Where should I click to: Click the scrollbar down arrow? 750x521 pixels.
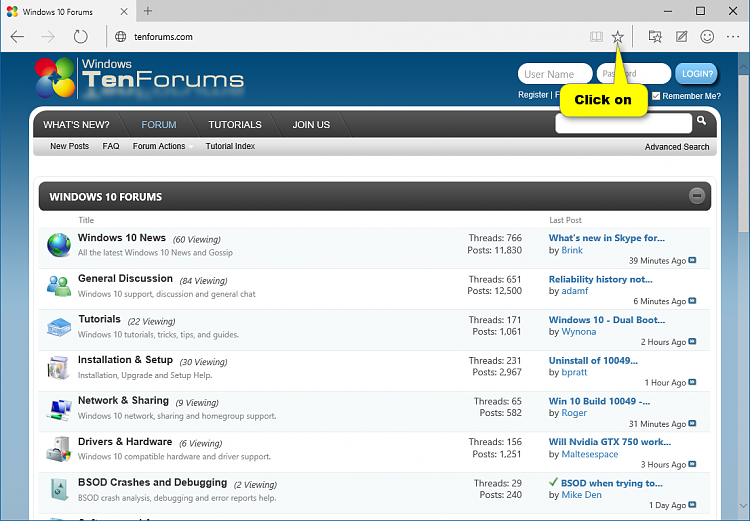pyautogui.click(x=743, y=505)
